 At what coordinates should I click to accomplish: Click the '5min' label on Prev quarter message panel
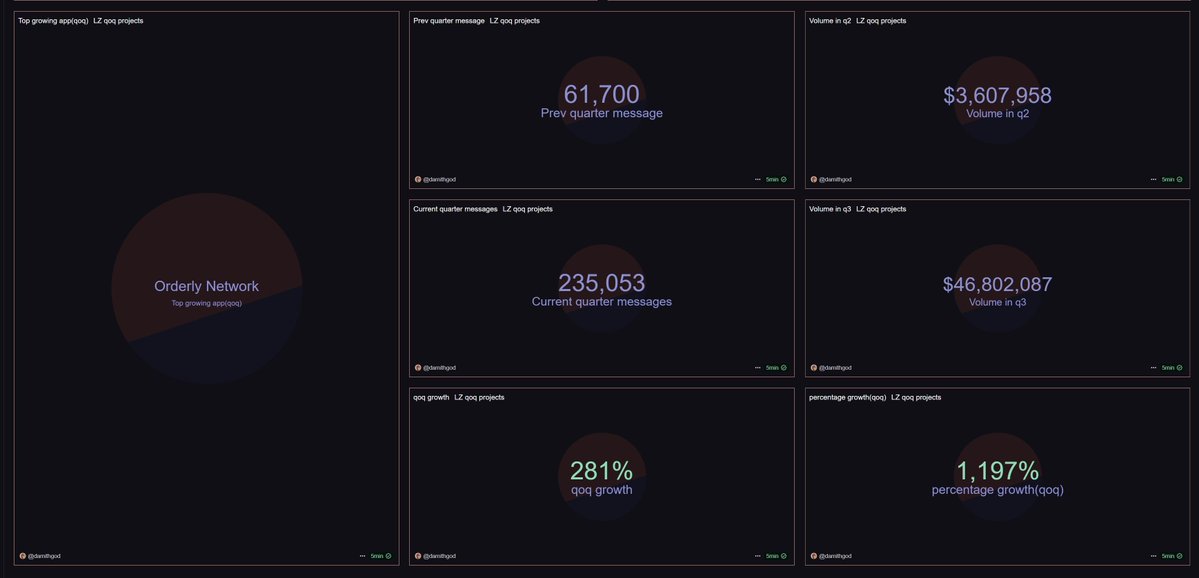[772, 180]
